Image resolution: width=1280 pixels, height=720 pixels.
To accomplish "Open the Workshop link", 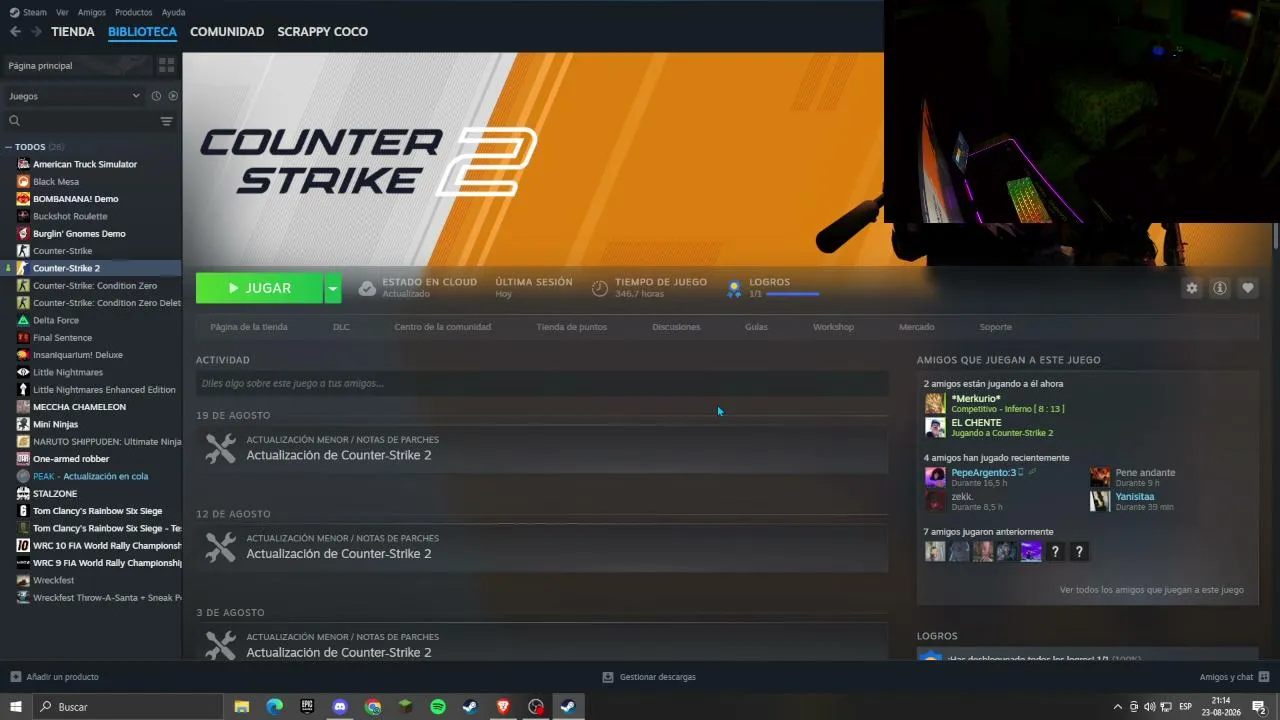I will 833,327.
